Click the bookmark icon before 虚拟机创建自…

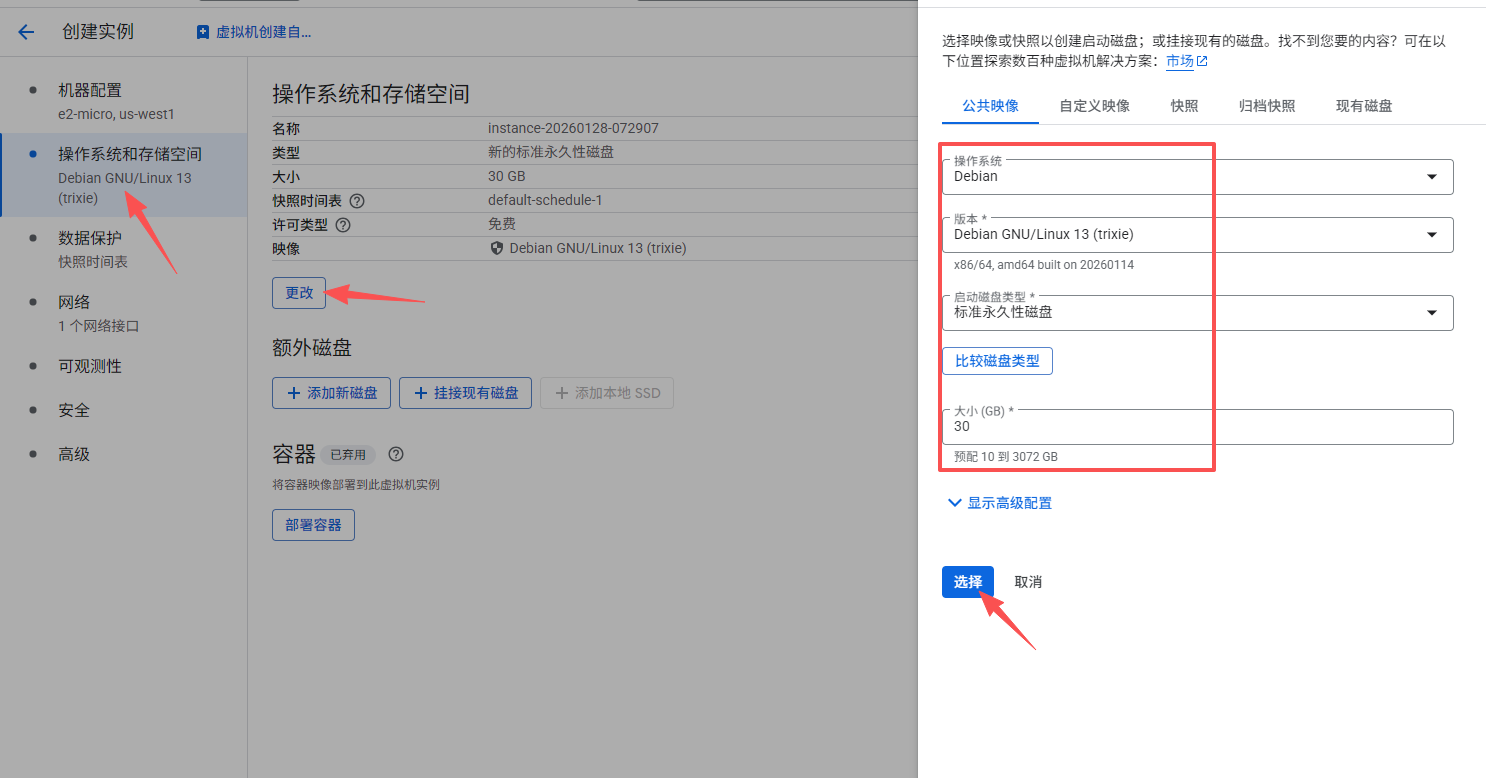[x=203, y=32]
